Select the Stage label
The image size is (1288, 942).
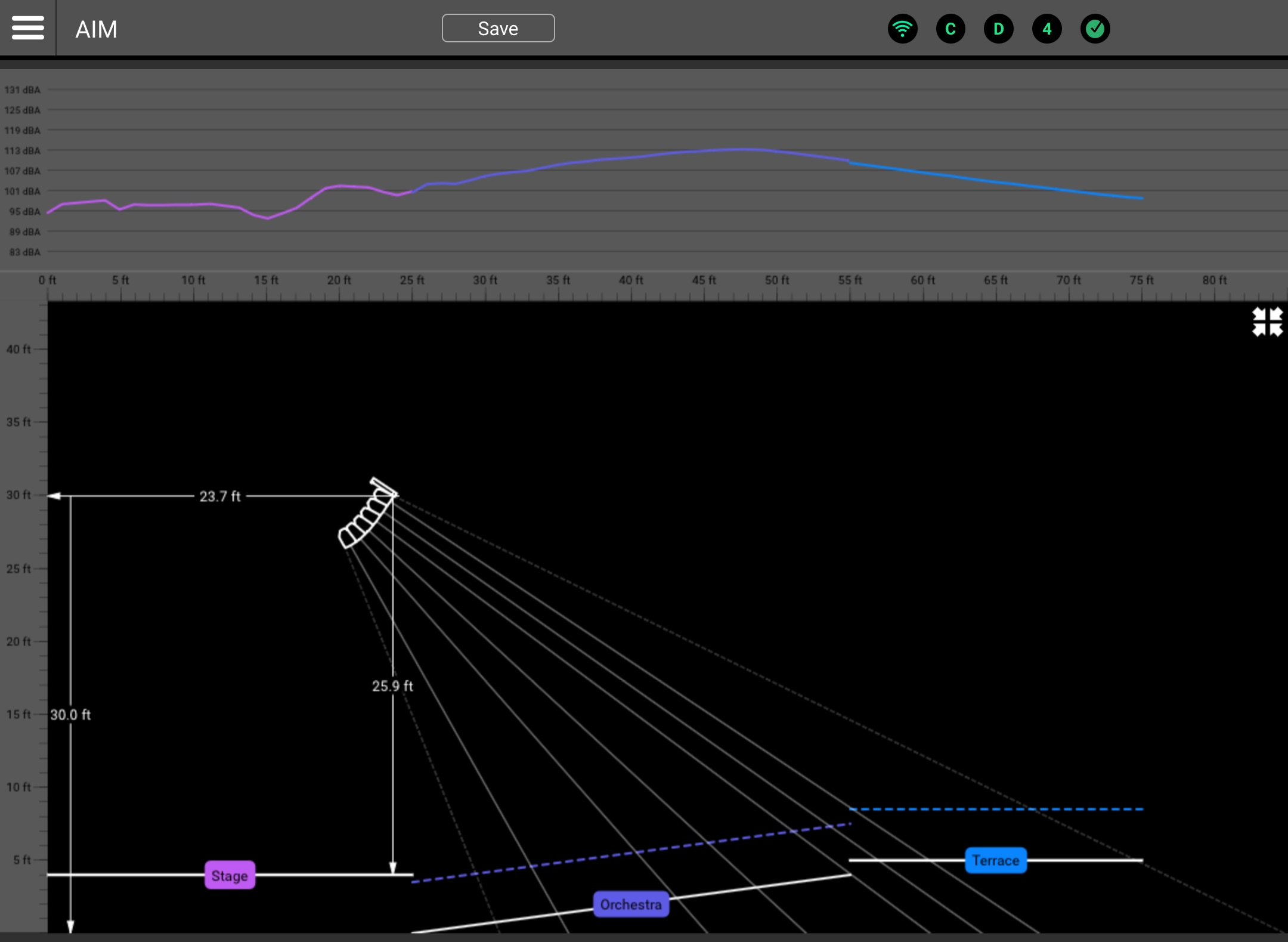pyautogui.click(x=230, y=875)
